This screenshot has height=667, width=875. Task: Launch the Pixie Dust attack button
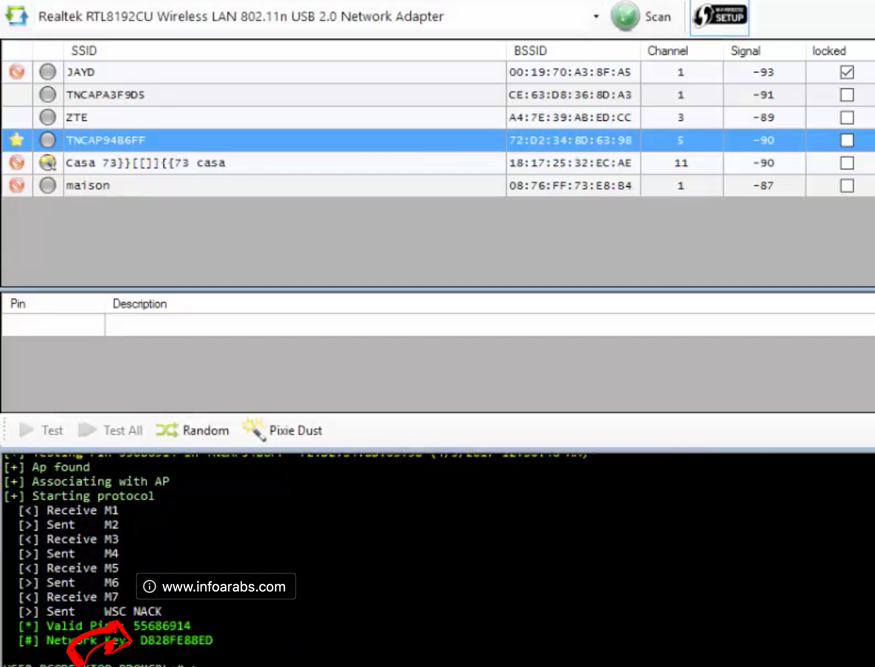coord(282,430)
